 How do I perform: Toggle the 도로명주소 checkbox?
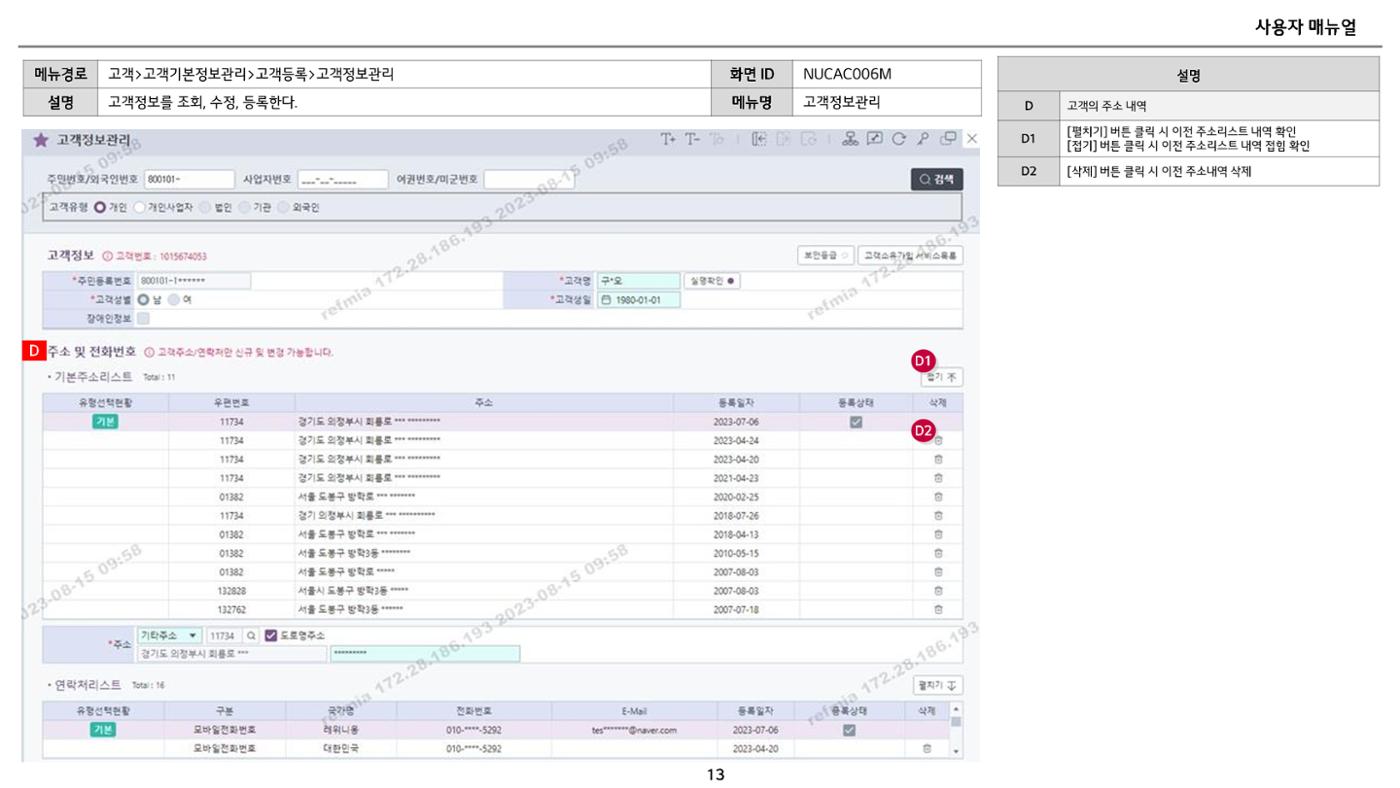pos(271,636)
